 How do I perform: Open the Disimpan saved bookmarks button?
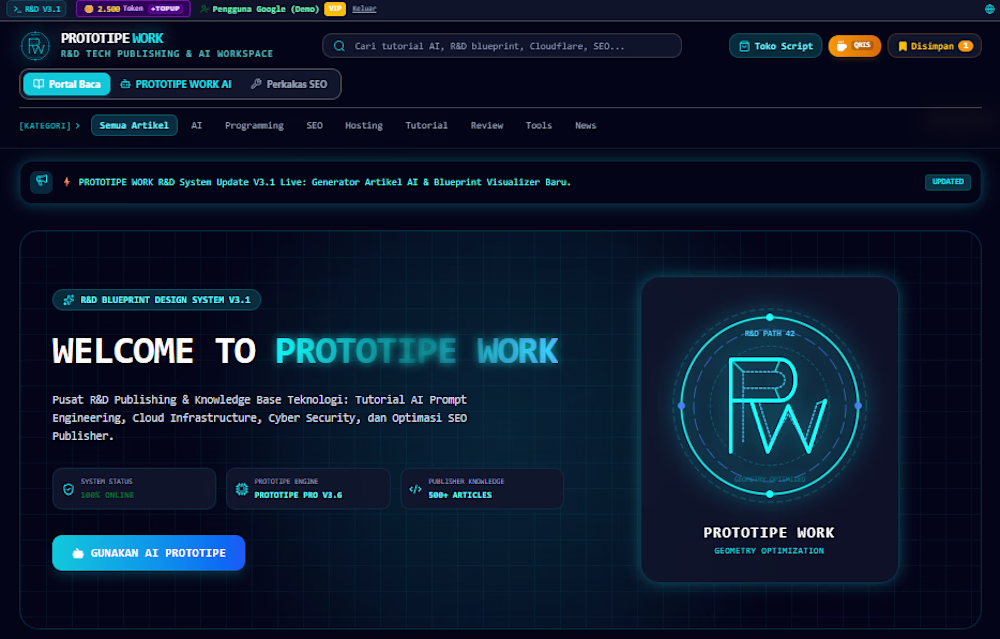(x=934, y=46)
